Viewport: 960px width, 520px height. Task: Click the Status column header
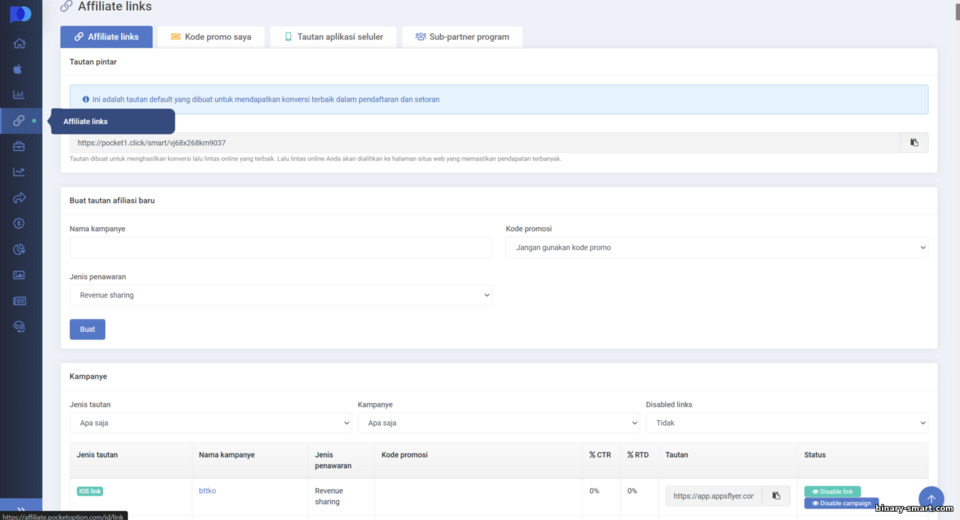[815, 455]
